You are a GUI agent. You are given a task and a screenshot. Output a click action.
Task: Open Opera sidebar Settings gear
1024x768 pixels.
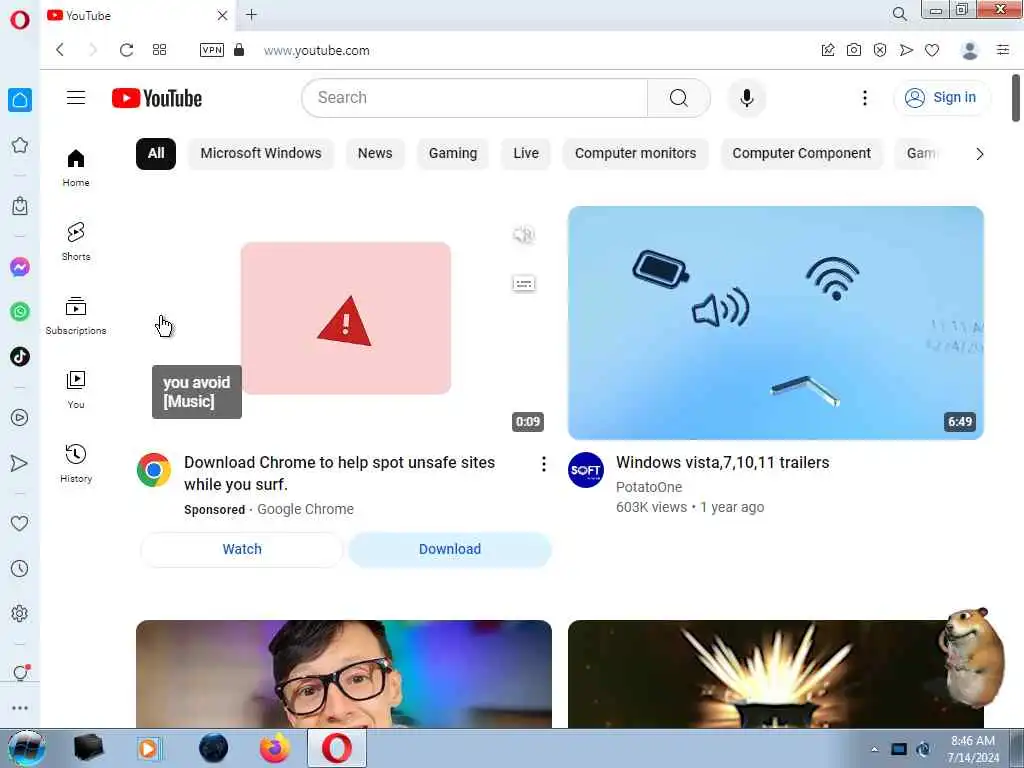coord(20,613)
